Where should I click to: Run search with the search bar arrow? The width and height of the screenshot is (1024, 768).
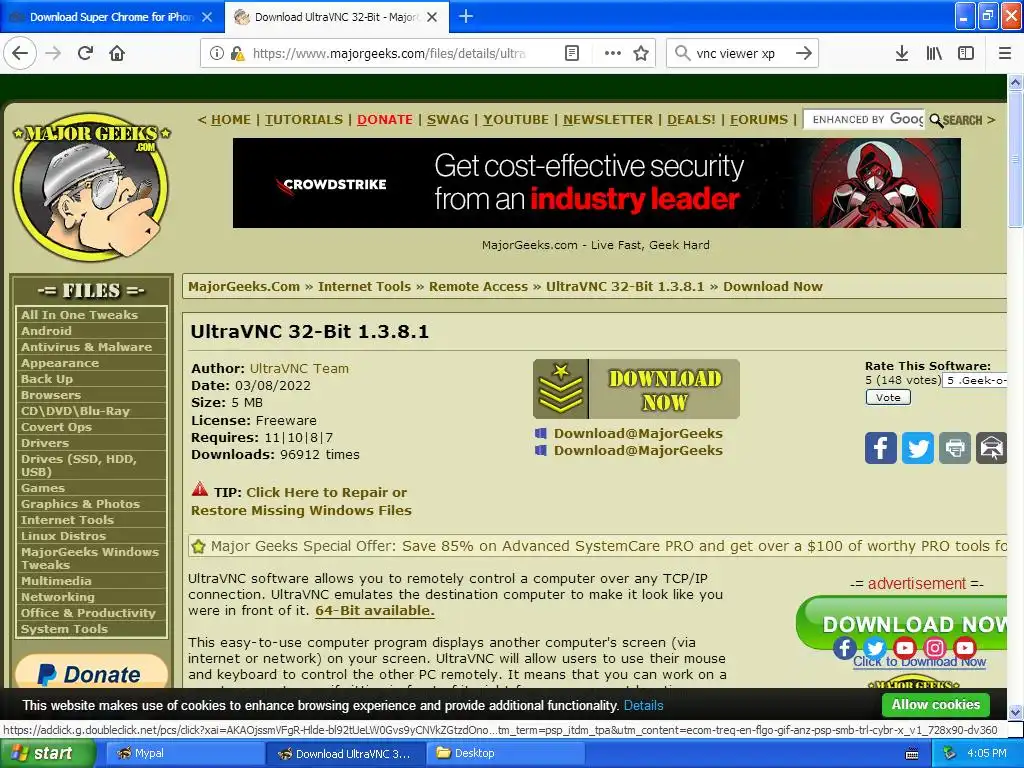point(804,53)
